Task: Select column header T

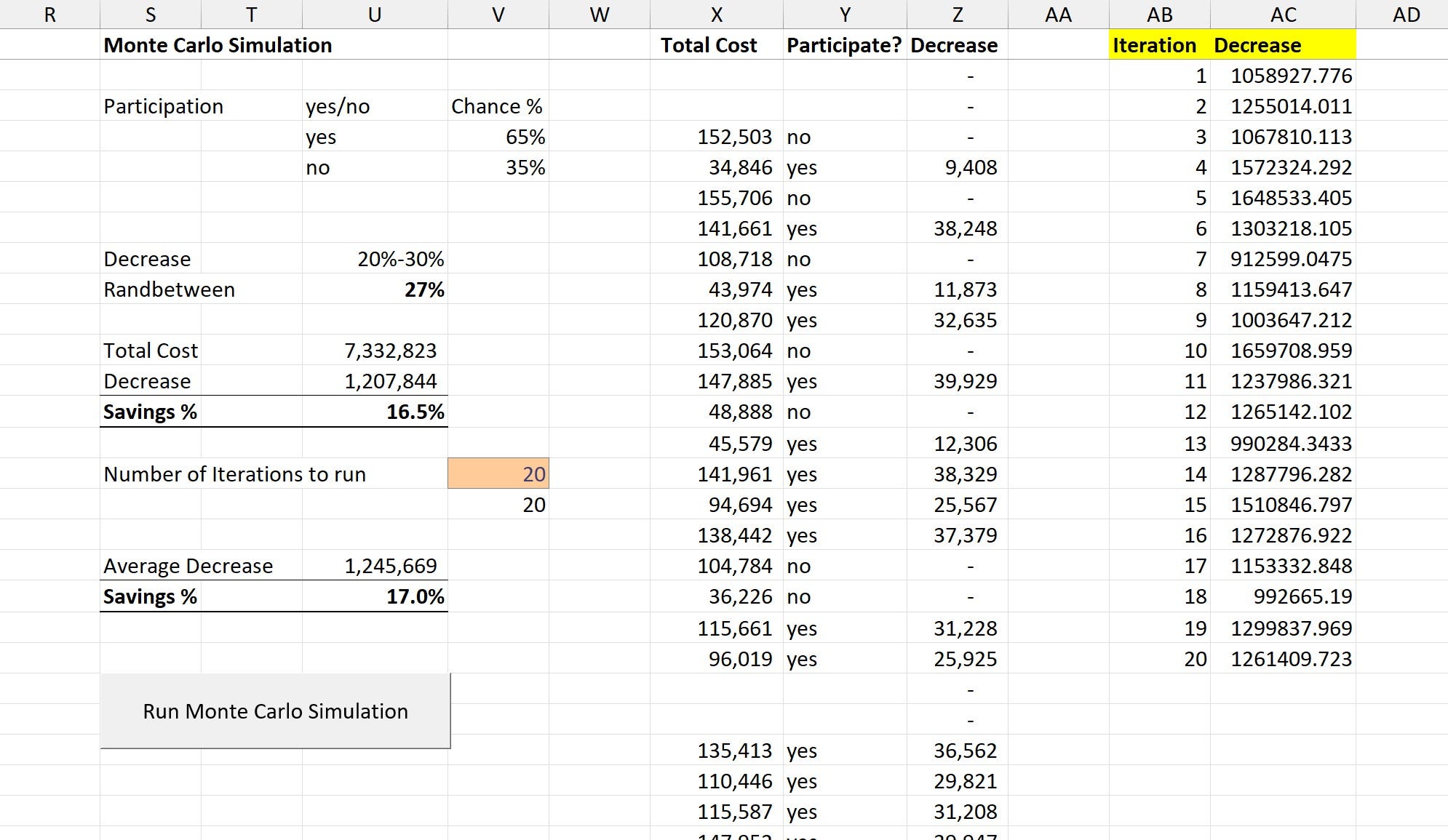Action: point(252,15)
